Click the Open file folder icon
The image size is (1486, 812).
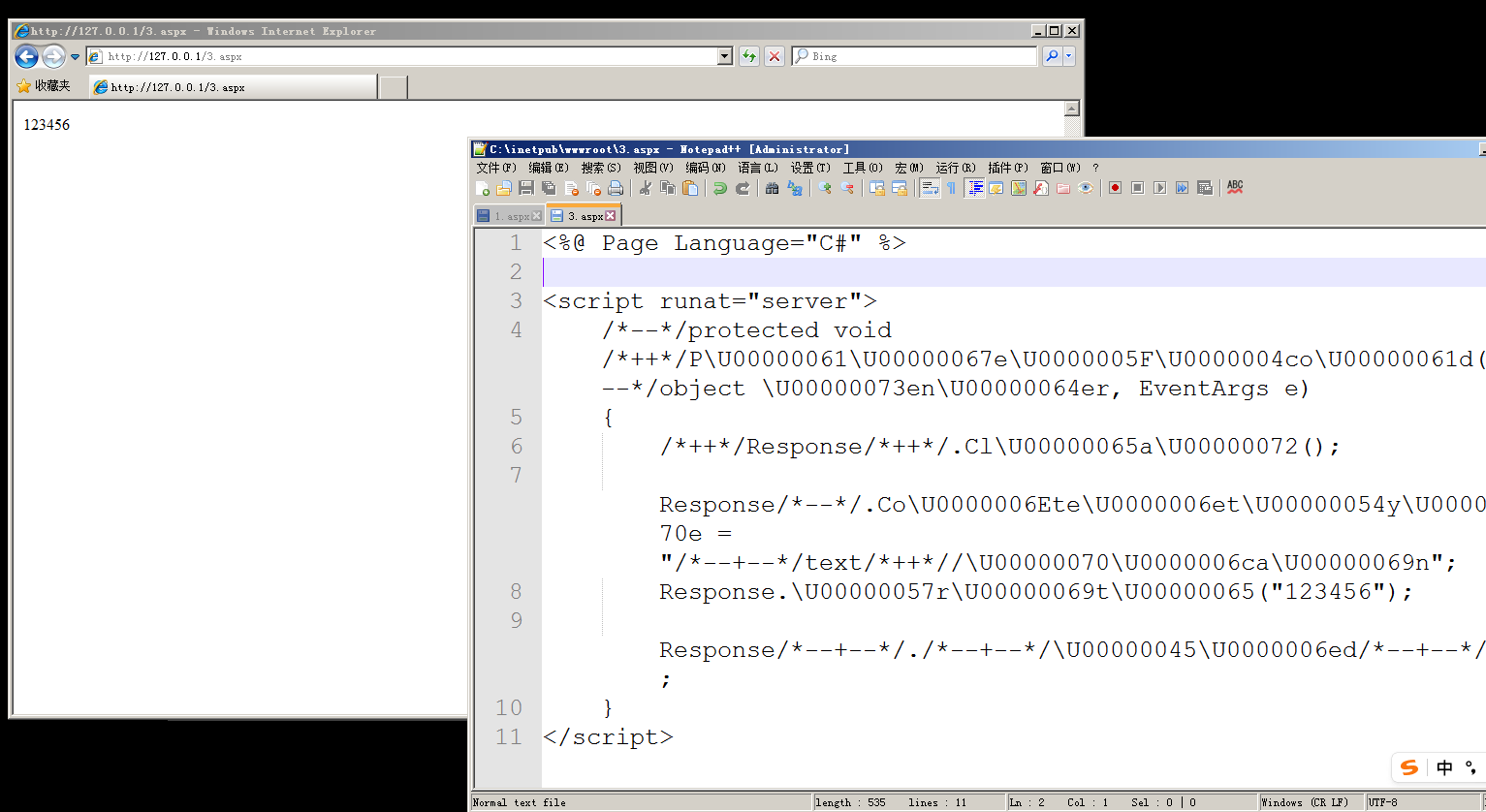click(504, 188)
